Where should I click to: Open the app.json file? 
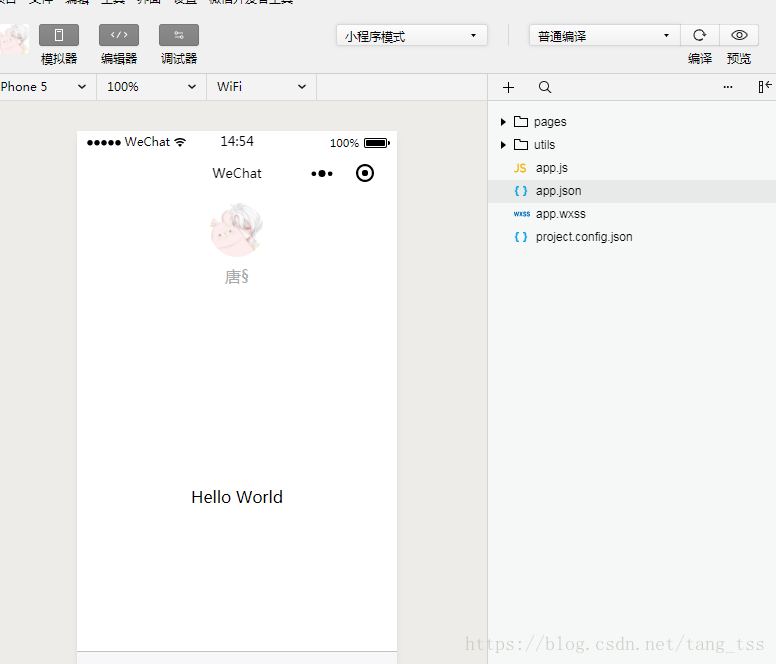tap(632, 191)
